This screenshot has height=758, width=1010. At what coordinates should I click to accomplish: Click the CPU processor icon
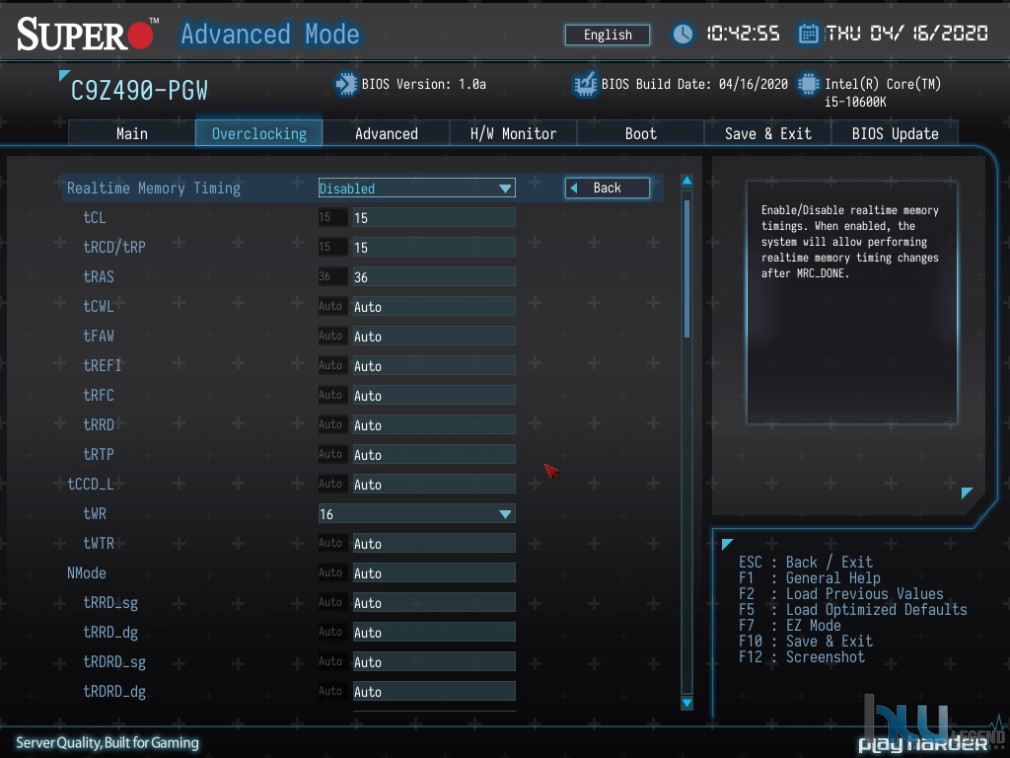tap(808, 84)
